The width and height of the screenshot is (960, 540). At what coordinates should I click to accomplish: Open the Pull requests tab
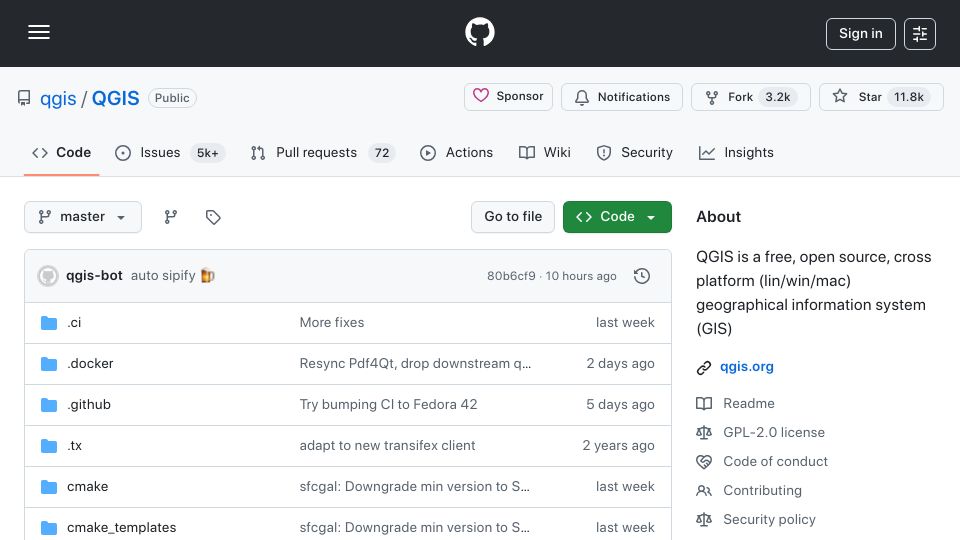coord(323,152)
